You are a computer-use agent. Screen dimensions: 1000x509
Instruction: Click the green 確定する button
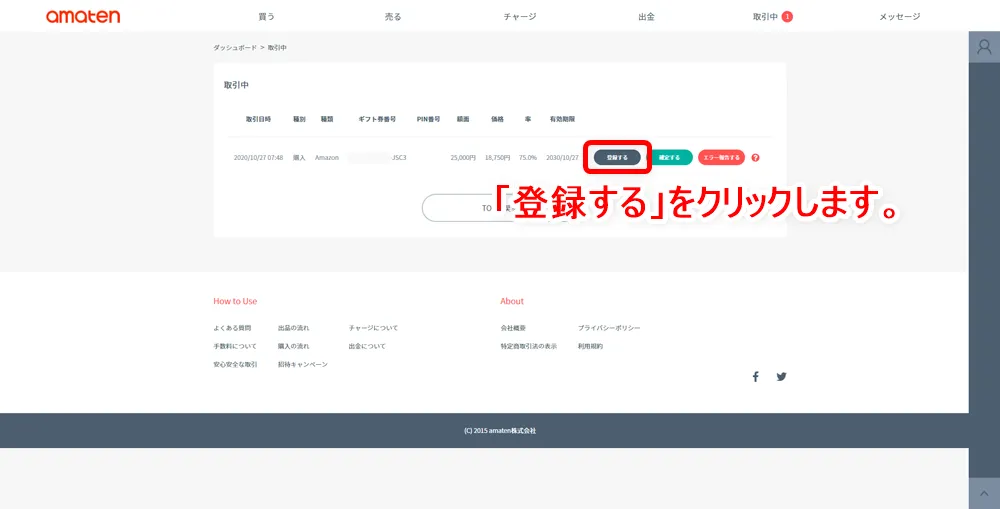point(669,158)
